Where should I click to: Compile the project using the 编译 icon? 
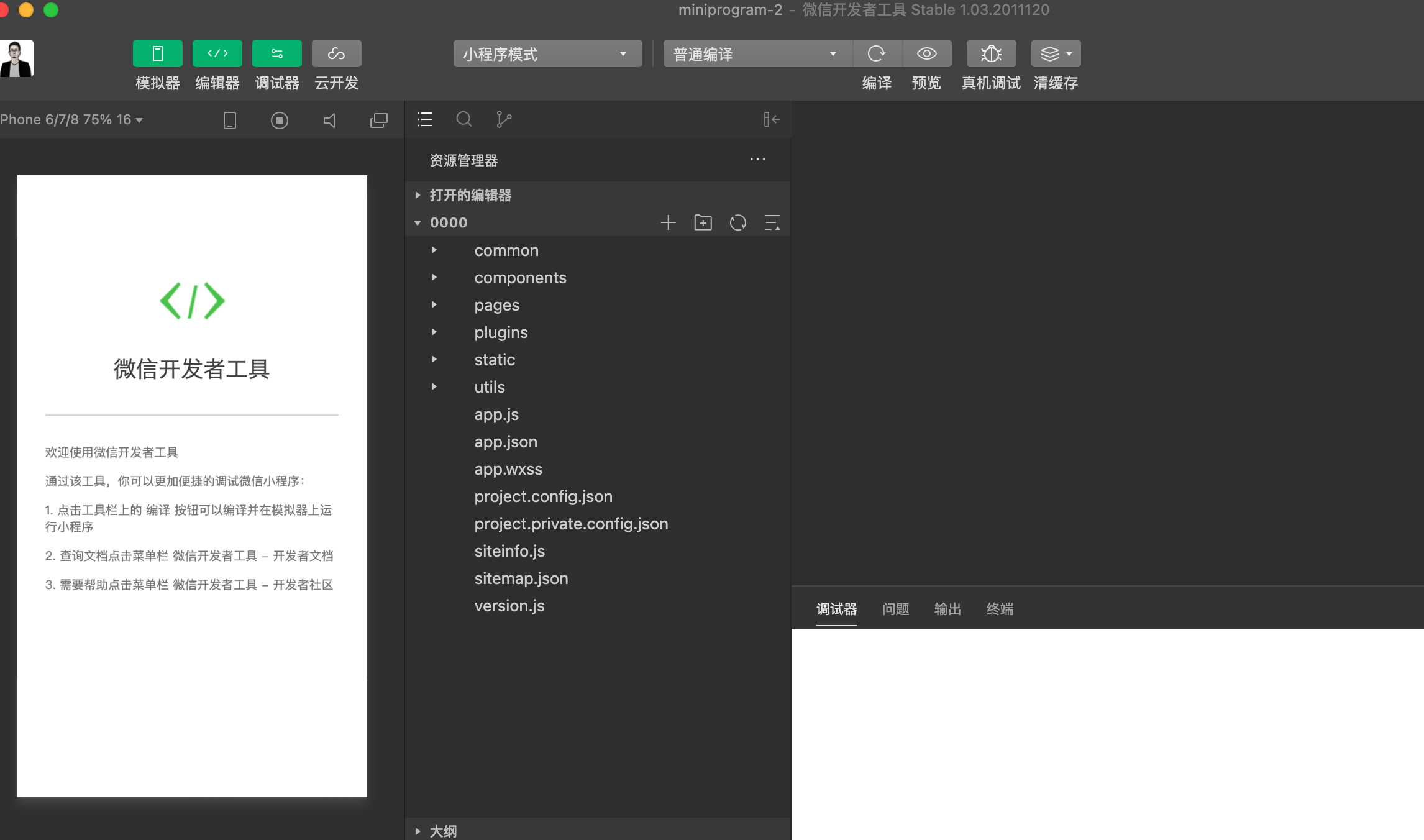pos(877,53)
